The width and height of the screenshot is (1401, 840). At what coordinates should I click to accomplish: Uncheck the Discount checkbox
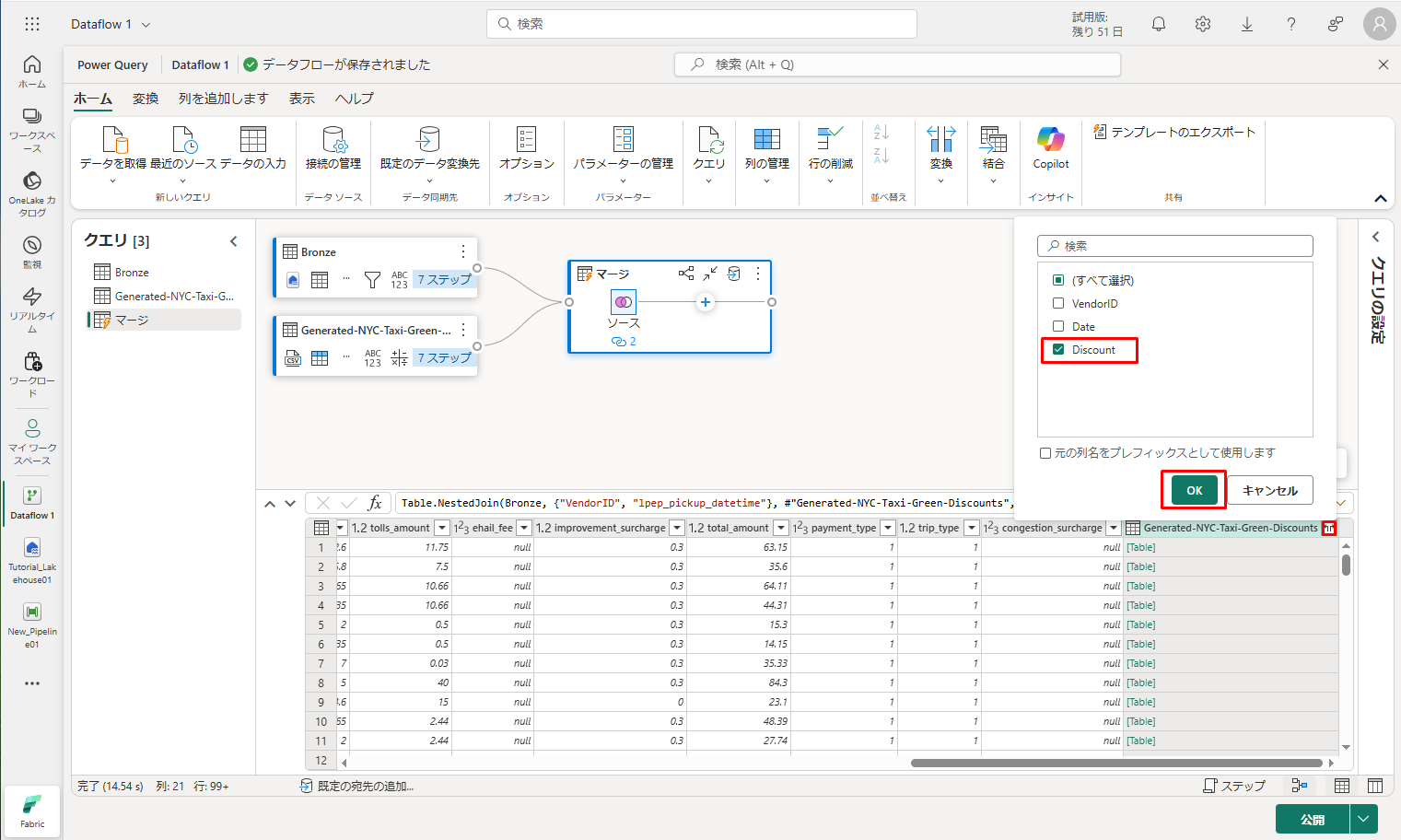(1058, 350)
